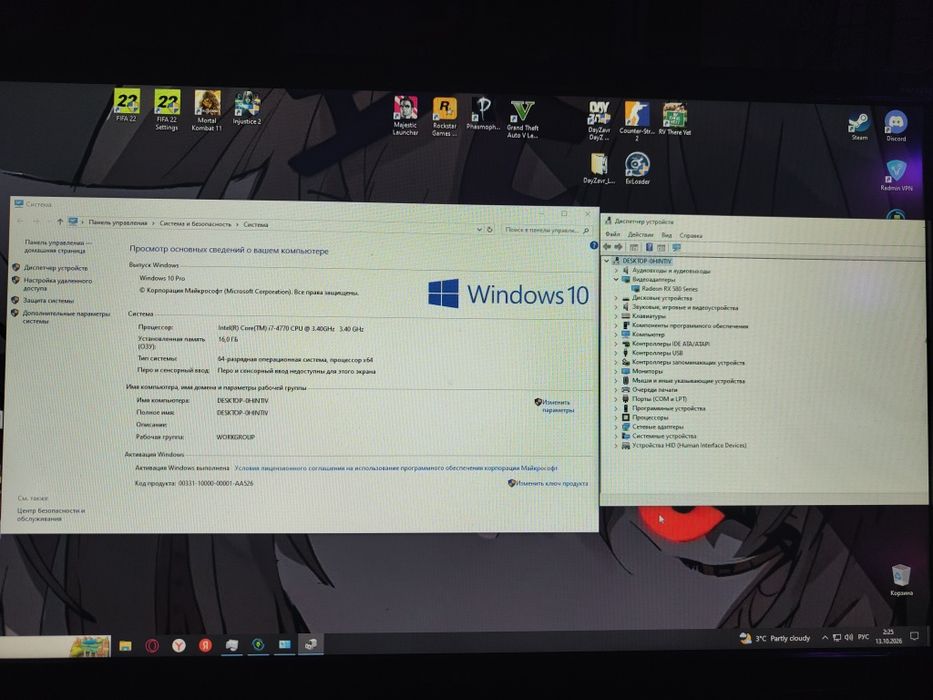The image size is (933, 700).
Task: Open File Explorer from the taskbar
Action: click(x=125, y=646)
